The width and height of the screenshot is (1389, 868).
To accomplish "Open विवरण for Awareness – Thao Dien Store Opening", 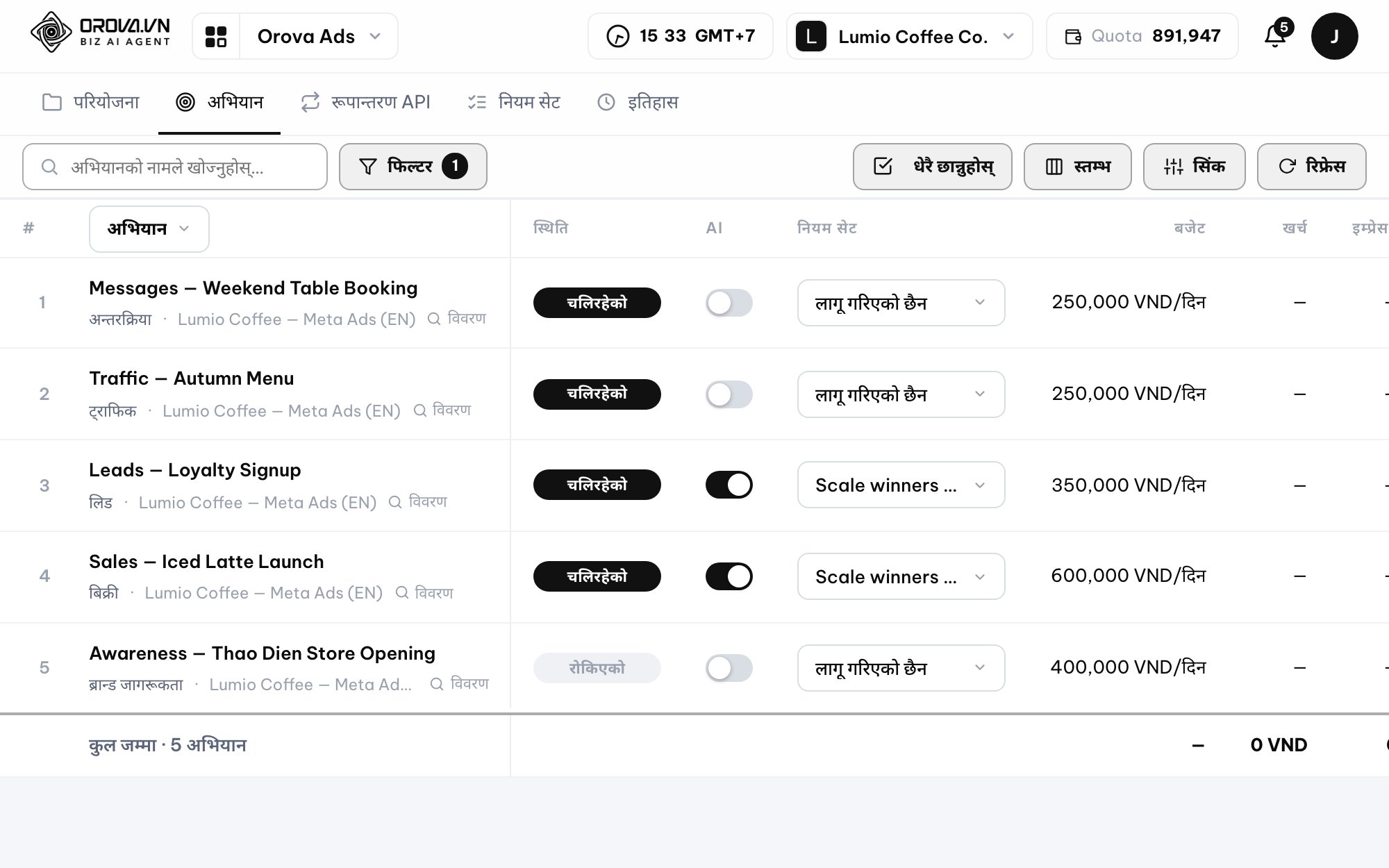I will 460,684.
